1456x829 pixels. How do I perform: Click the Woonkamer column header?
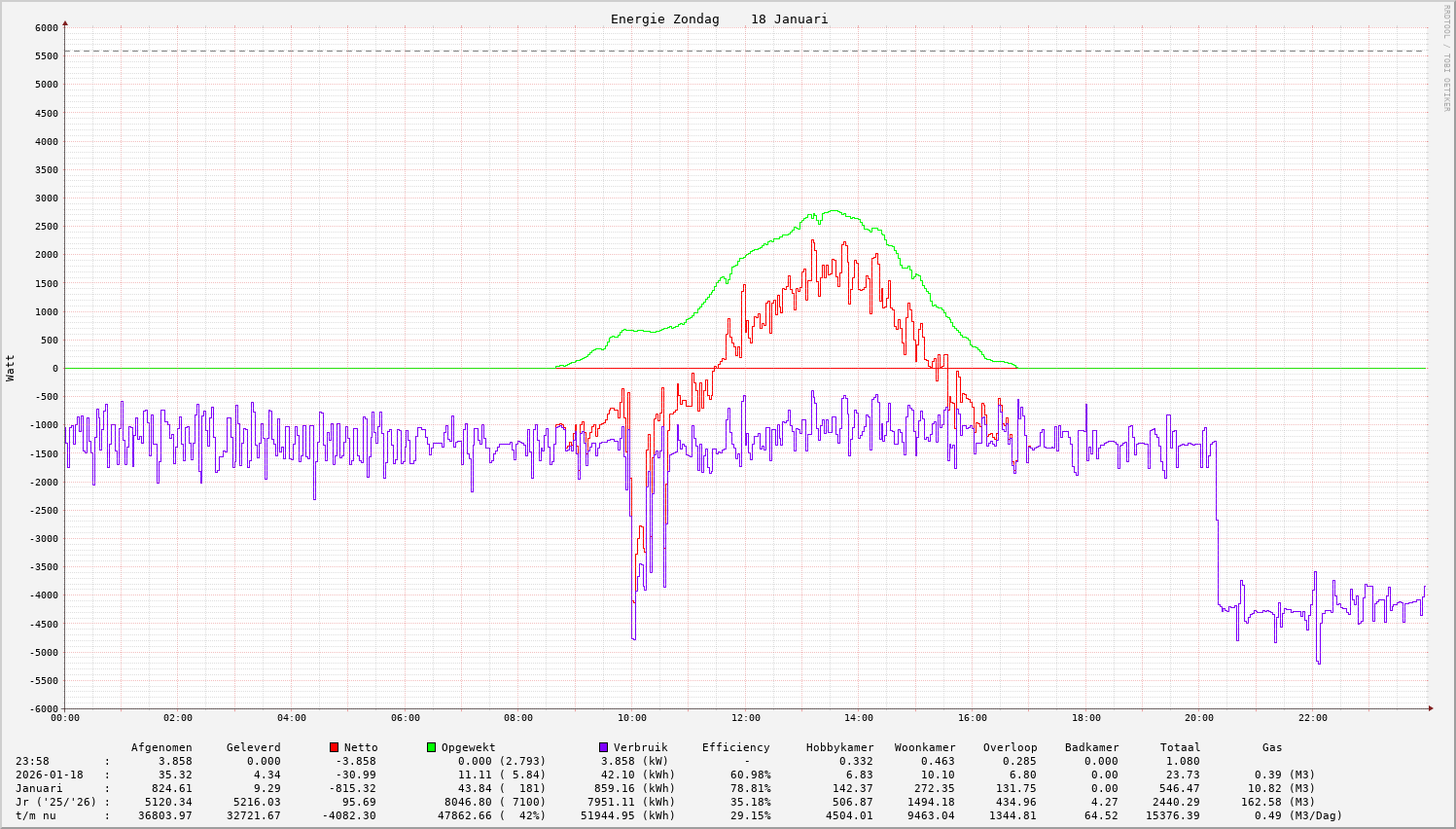[925, 747]
